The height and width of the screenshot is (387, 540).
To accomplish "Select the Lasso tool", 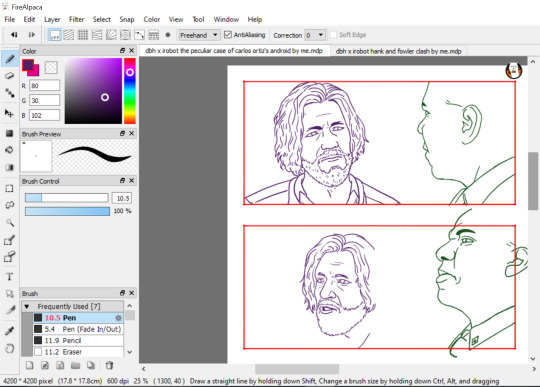I will pyautogui.click(x=10, y=205).
